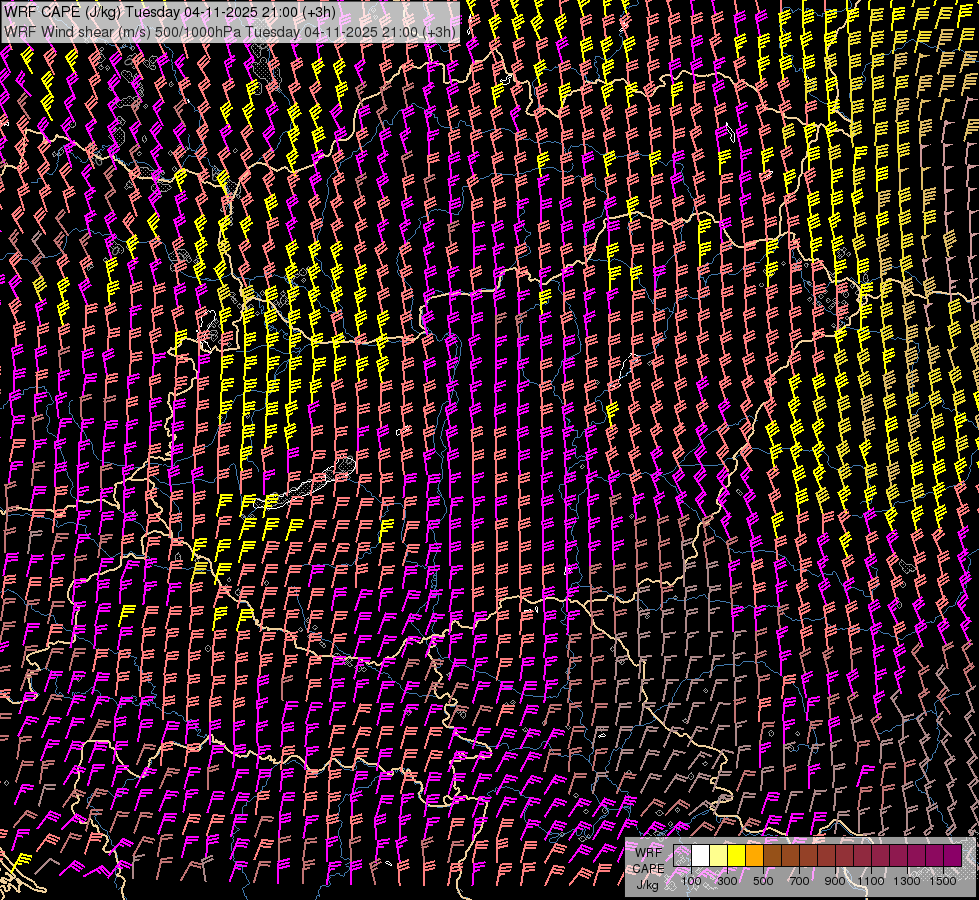979x900 pixels.
Task: Select the pale yellow CAPE legend swatch
Action: click(x=718, y=855)
